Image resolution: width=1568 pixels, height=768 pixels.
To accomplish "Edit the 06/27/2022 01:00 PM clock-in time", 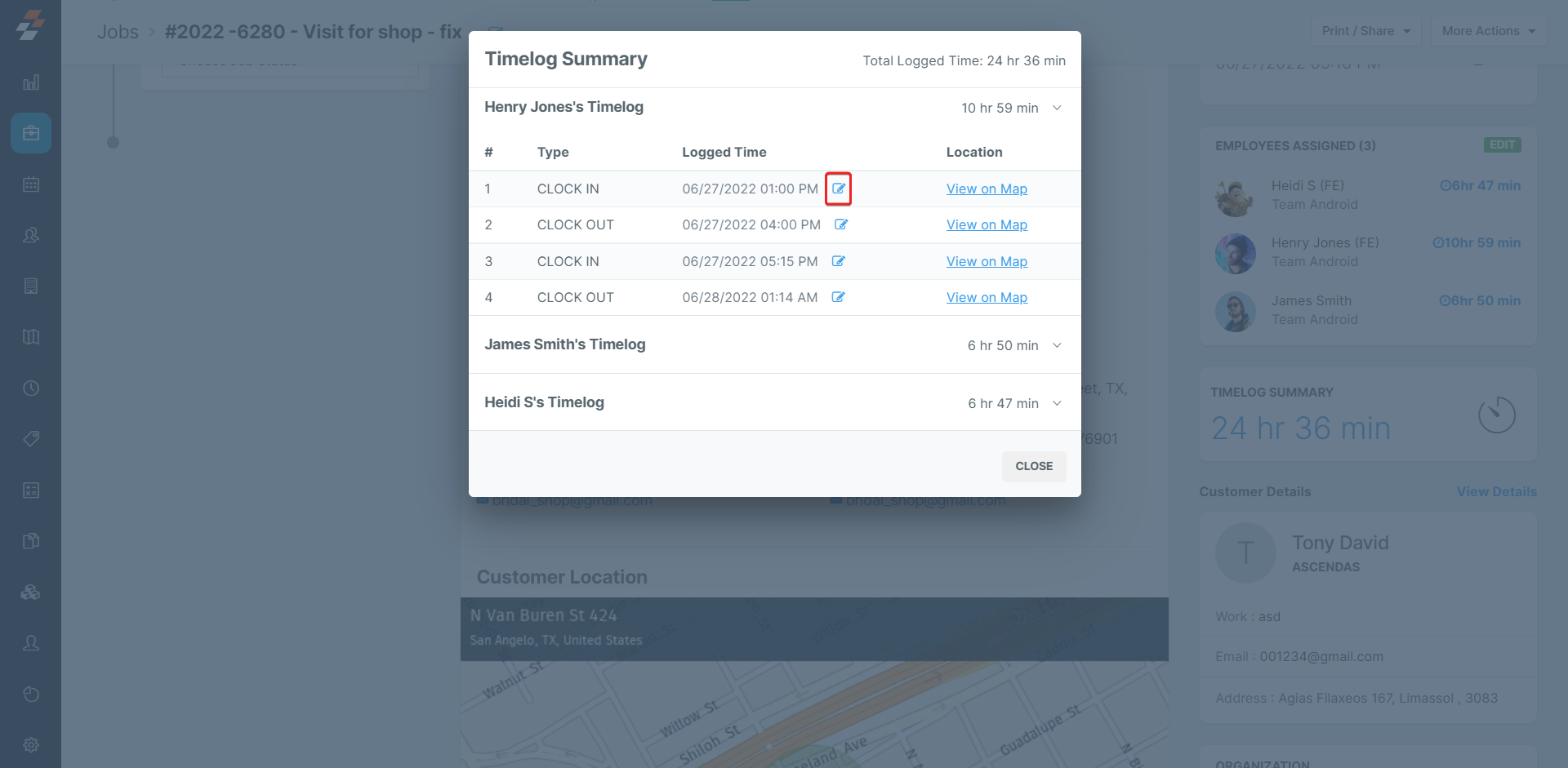I will click(839, 189).
